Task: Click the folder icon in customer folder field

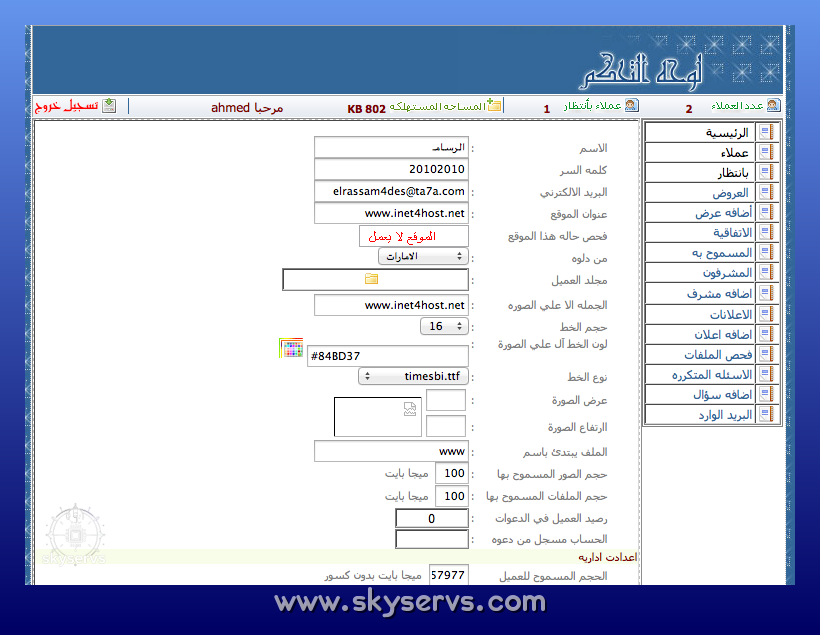Action: [371, 279]
